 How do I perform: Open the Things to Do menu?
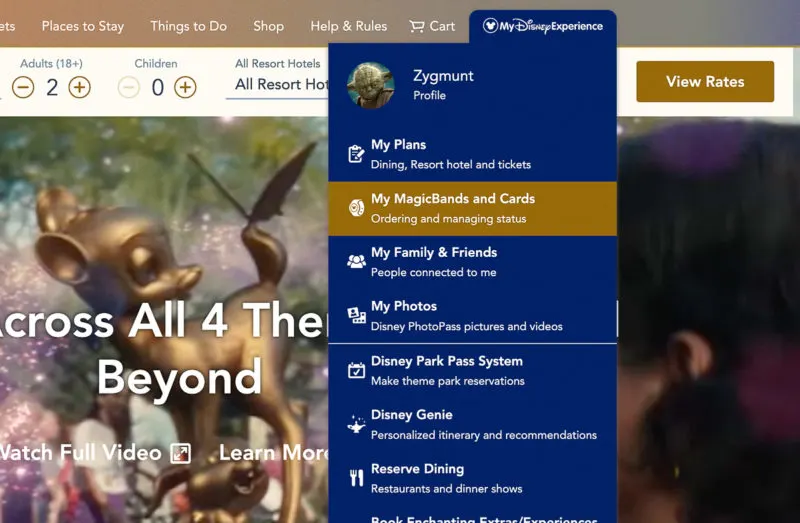click(189, 26)
